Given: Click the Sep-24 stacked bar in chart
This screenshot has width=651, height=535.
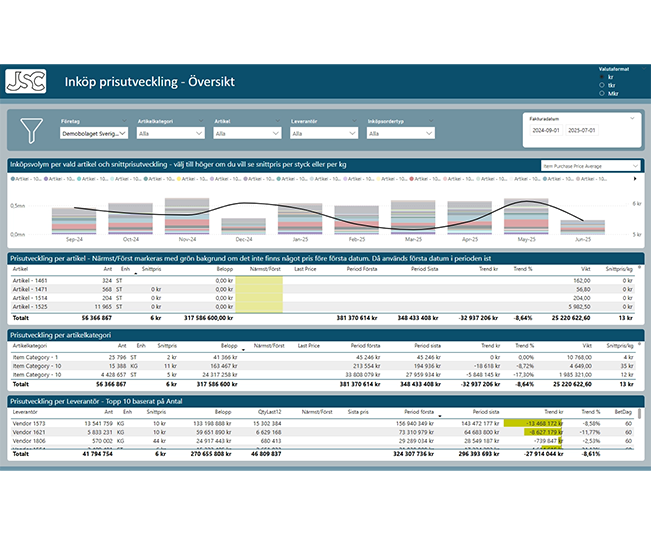Looking at the screenshot, I should (x=74, y=221).
